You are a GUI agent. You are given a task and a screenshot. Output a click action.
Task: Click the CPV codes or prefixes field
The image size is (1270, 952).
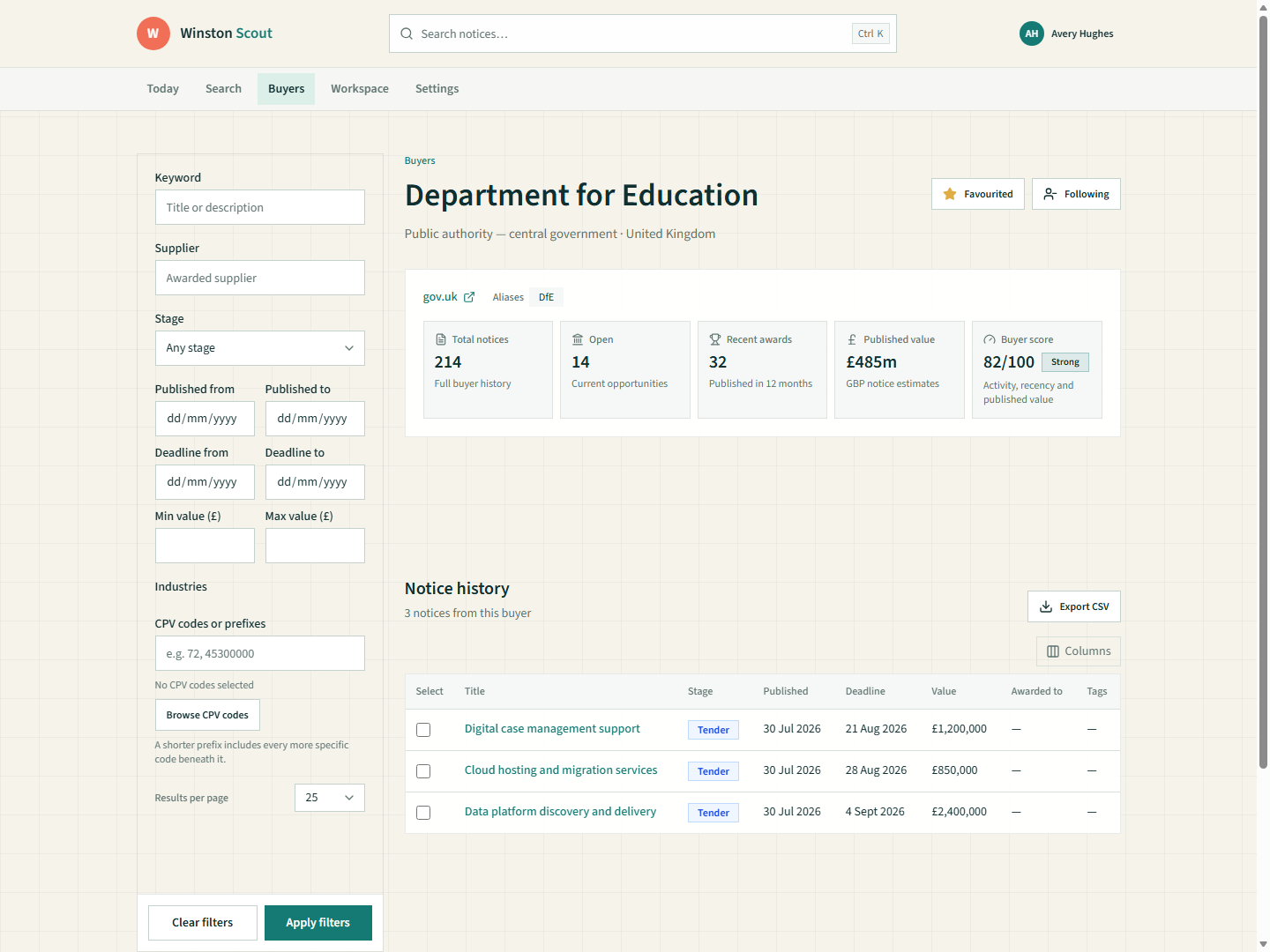pos(260,653)
